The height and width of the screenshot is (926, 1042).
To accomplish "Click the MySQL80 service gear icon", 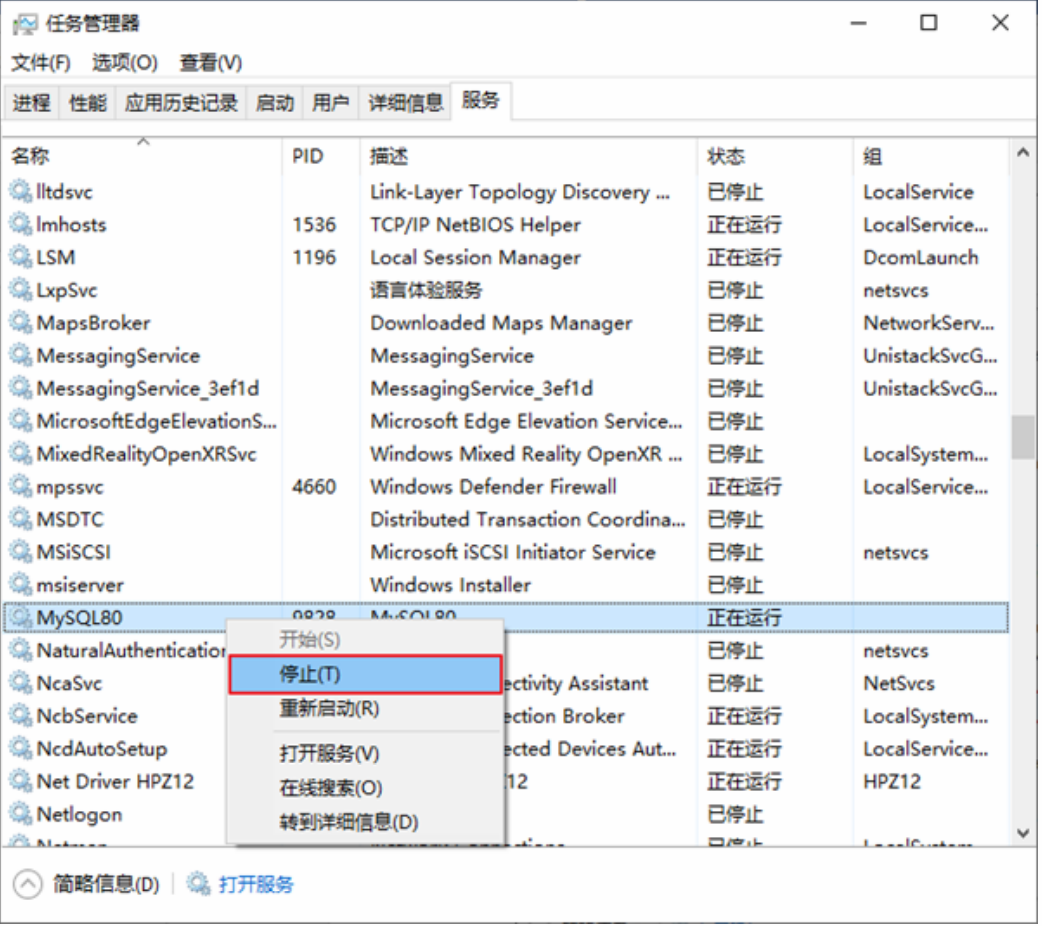I will 21,618.
